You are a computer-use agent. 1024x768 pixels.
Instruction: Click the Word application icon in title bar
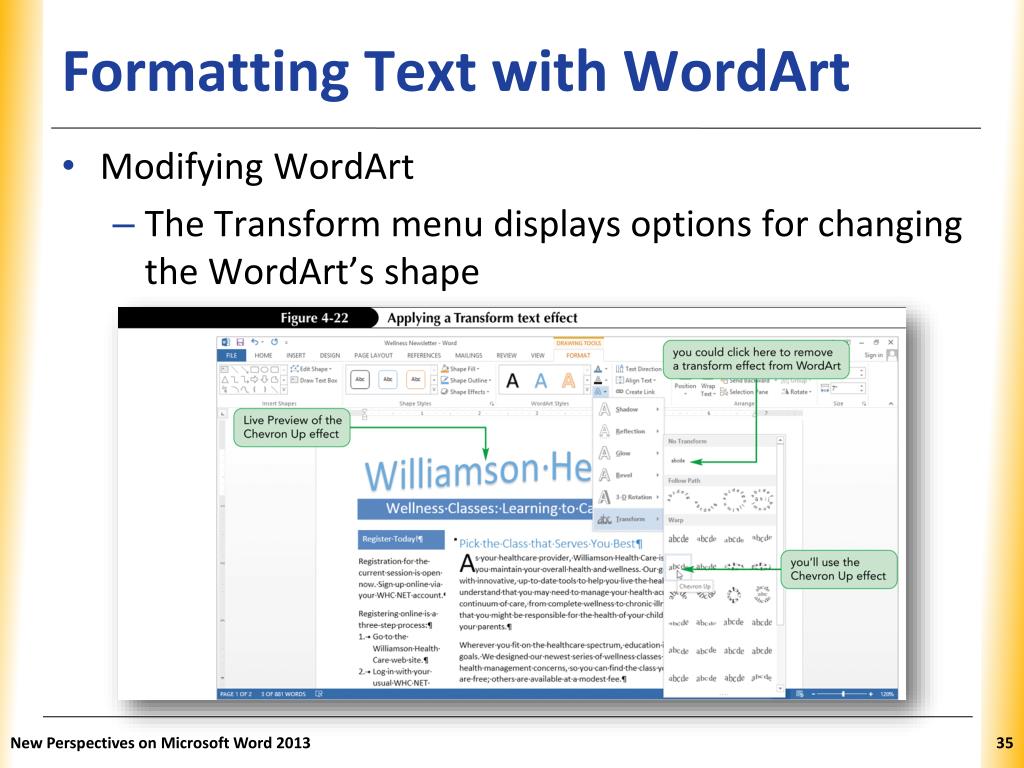[x=226, y=342]
